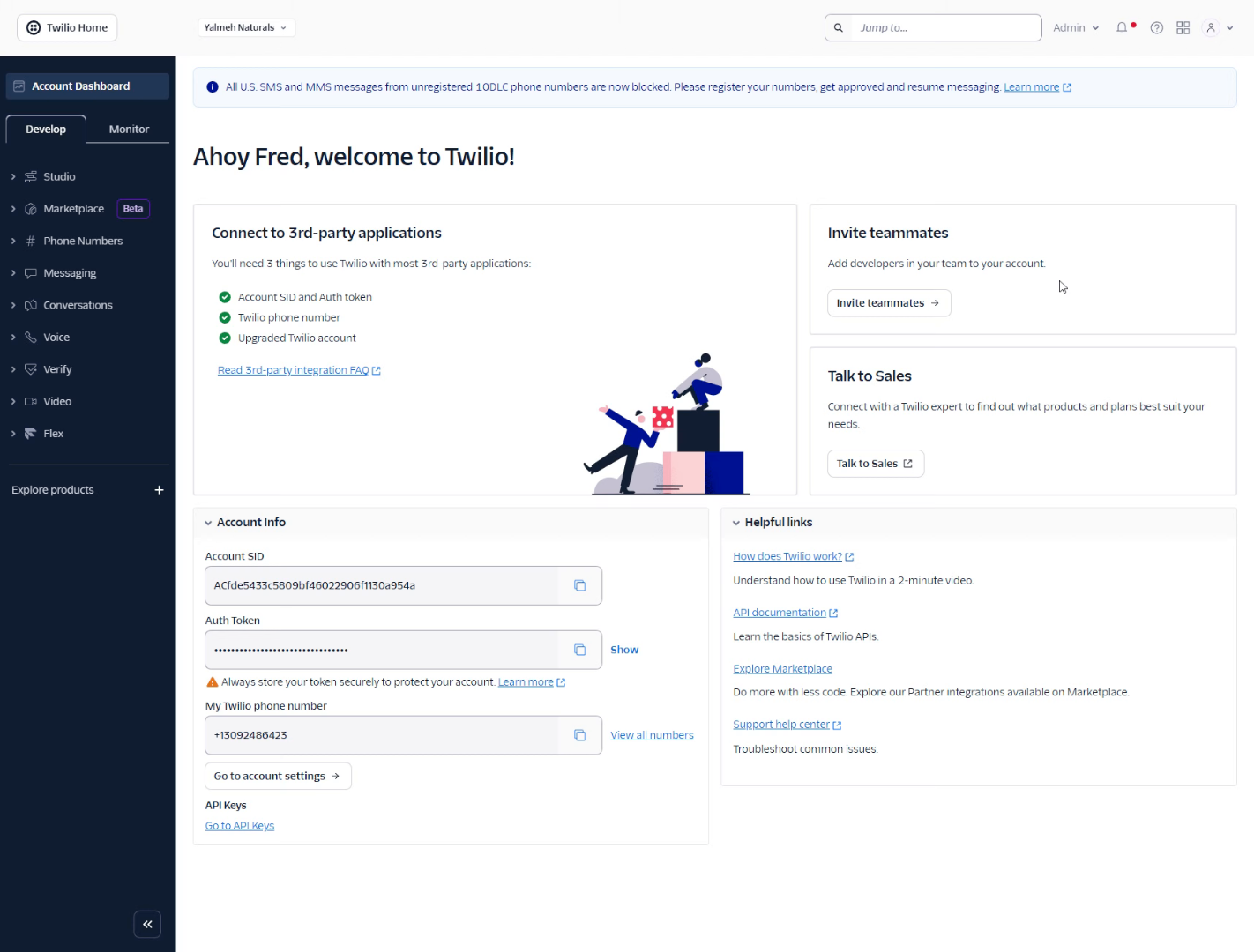This screenshot has width=1254, height=952.
Task: Open Flex menu item
Action: (54, 434)
